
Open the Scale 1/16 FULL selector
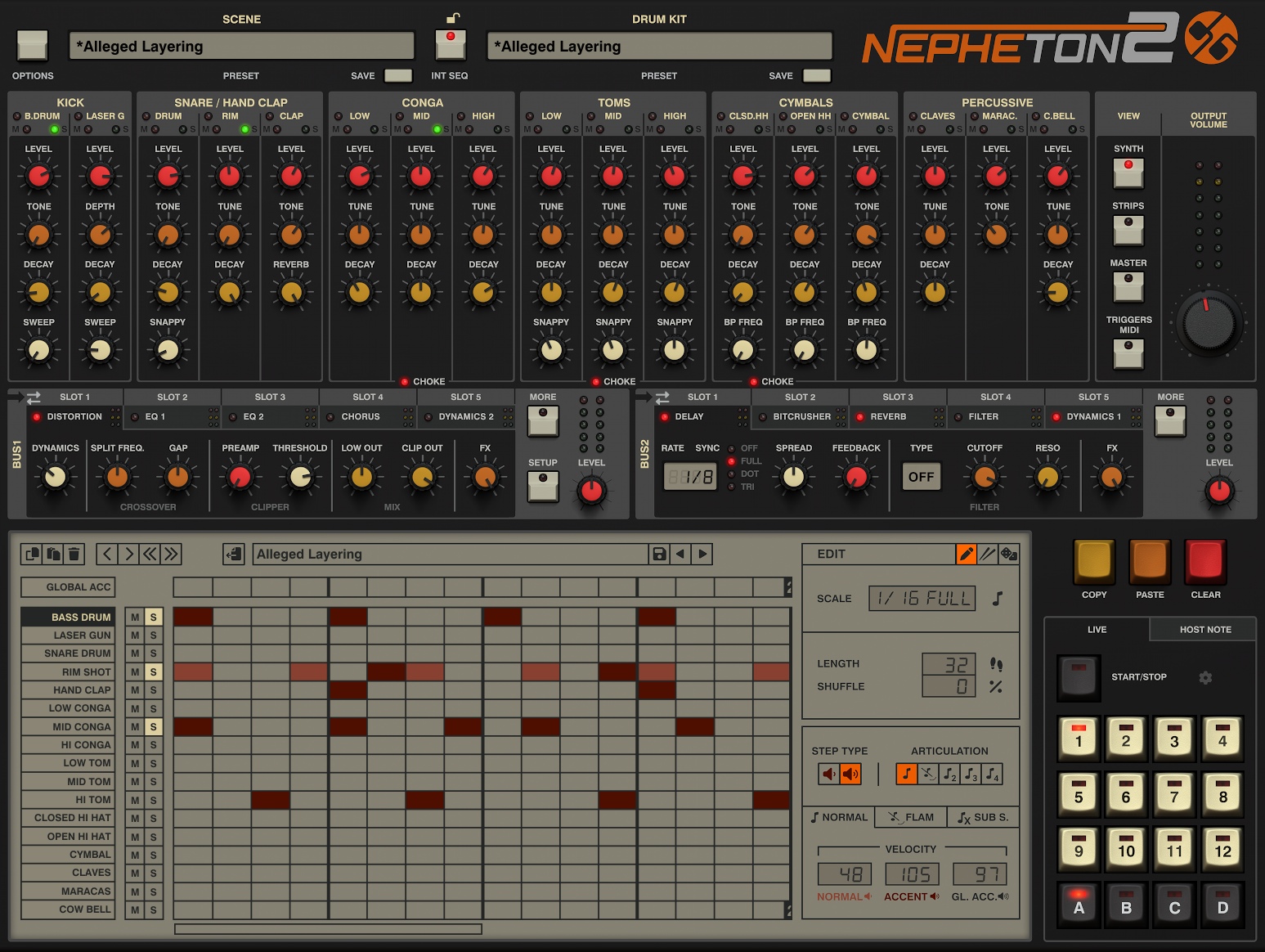922,599
